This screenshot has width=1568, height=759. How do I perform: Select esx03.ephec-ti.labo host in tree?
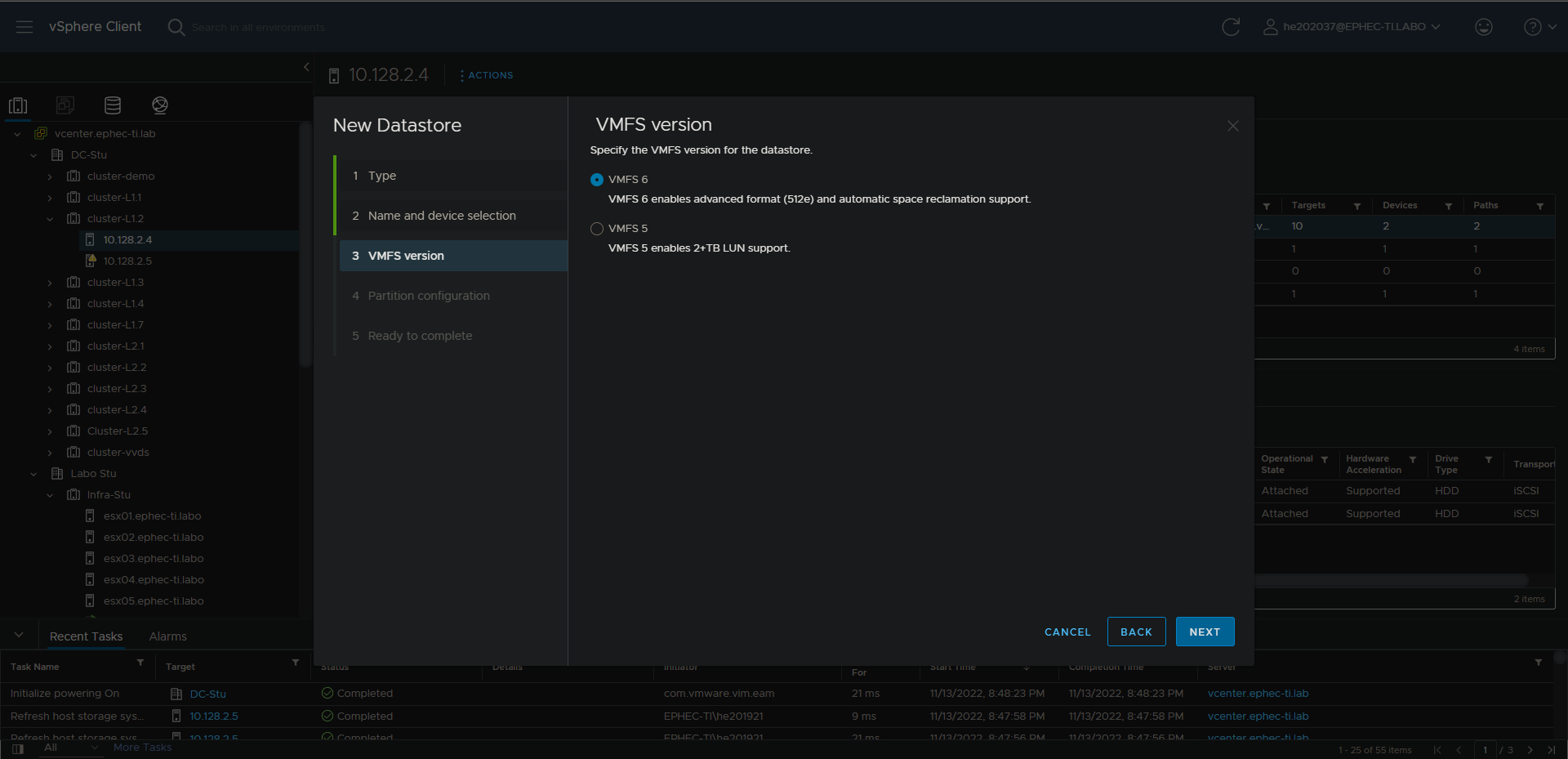point(154,559)
